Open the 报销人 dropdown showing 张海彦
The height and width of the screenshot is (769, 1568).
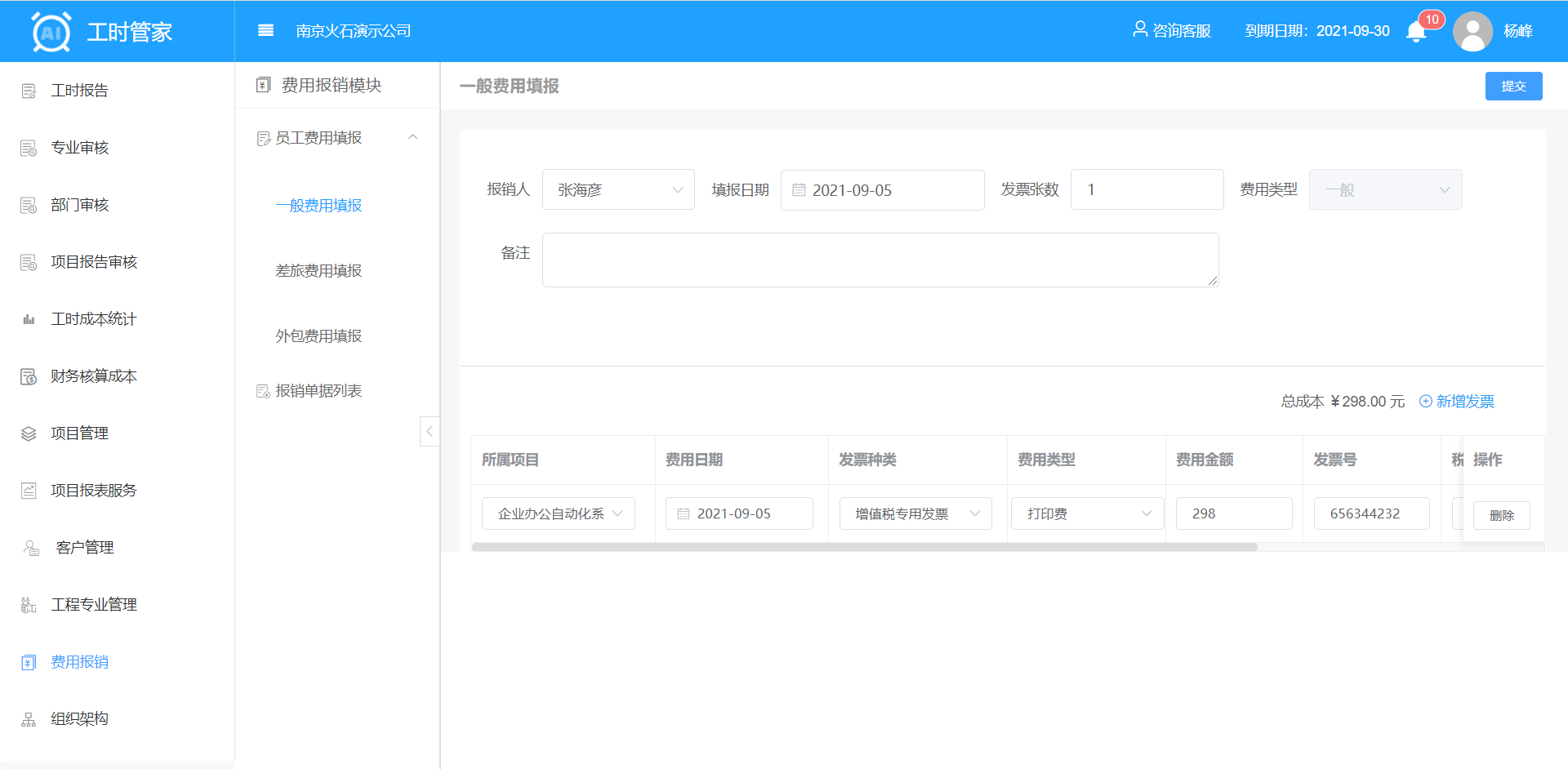pyautogui.click(x=618, y=190)
